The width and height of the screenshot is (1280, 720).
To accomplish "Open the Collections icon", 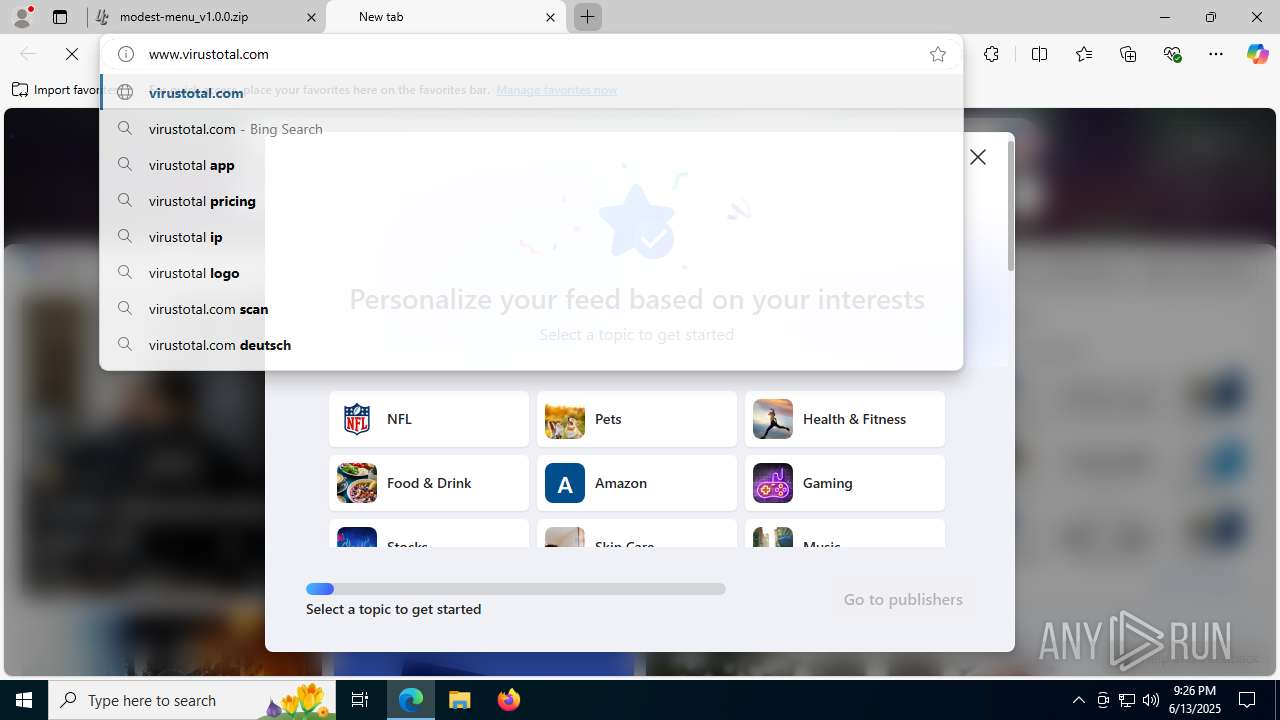I will [x=1128, y=54].
